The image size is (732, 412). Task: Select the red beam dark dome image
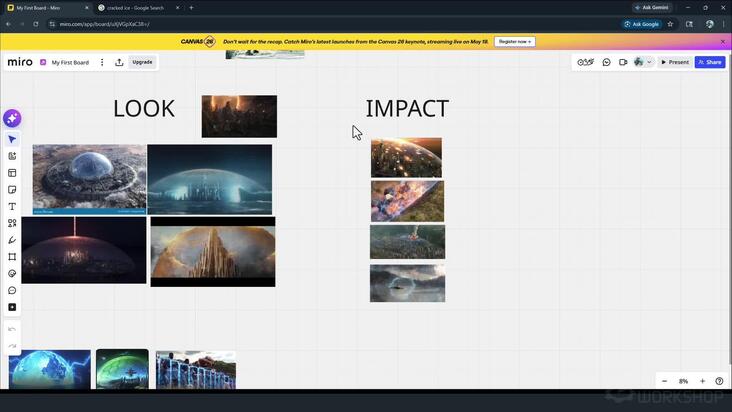(x=84, y=250)
